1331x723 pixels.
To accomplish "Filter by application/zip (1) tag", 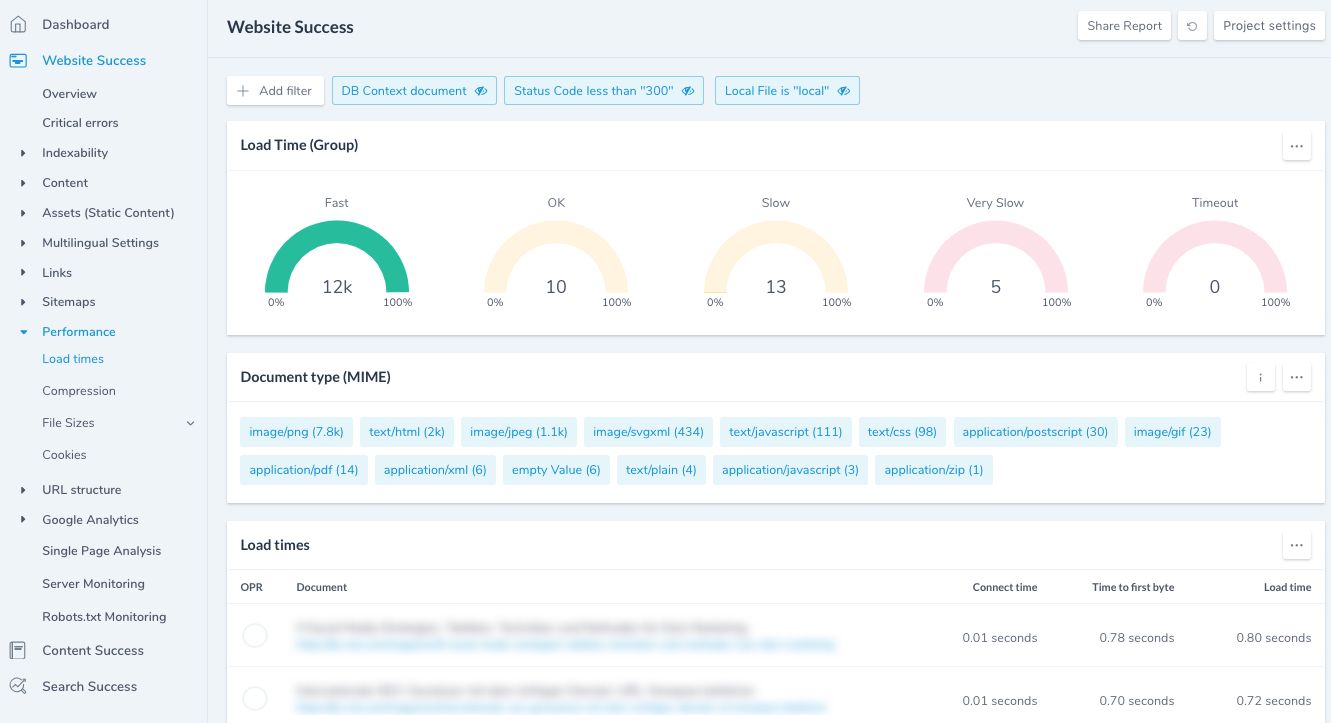I will point(934,470).
